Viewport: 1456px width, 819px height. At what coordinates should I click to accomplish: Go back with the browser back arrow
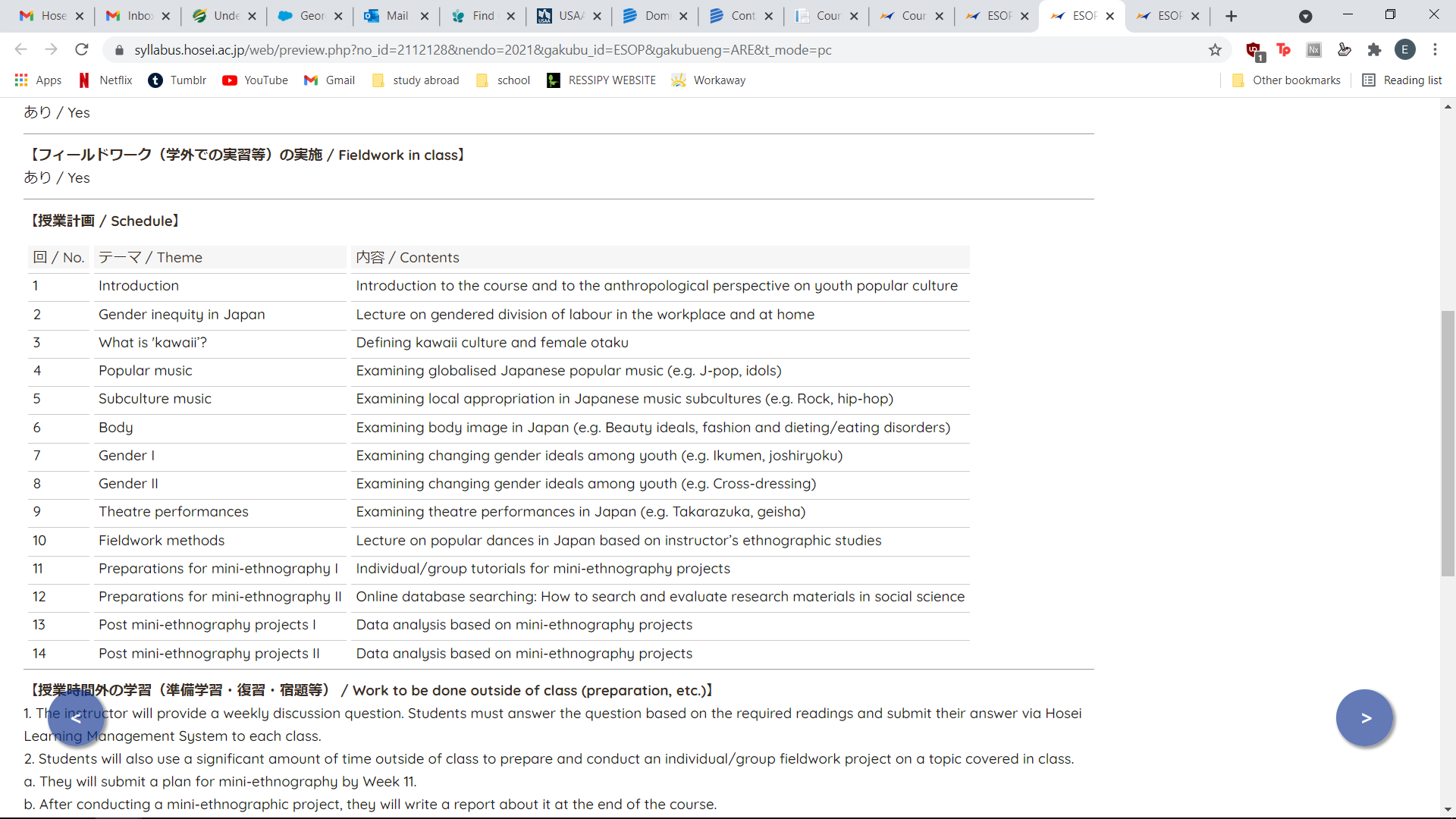[x=20, y=50]
